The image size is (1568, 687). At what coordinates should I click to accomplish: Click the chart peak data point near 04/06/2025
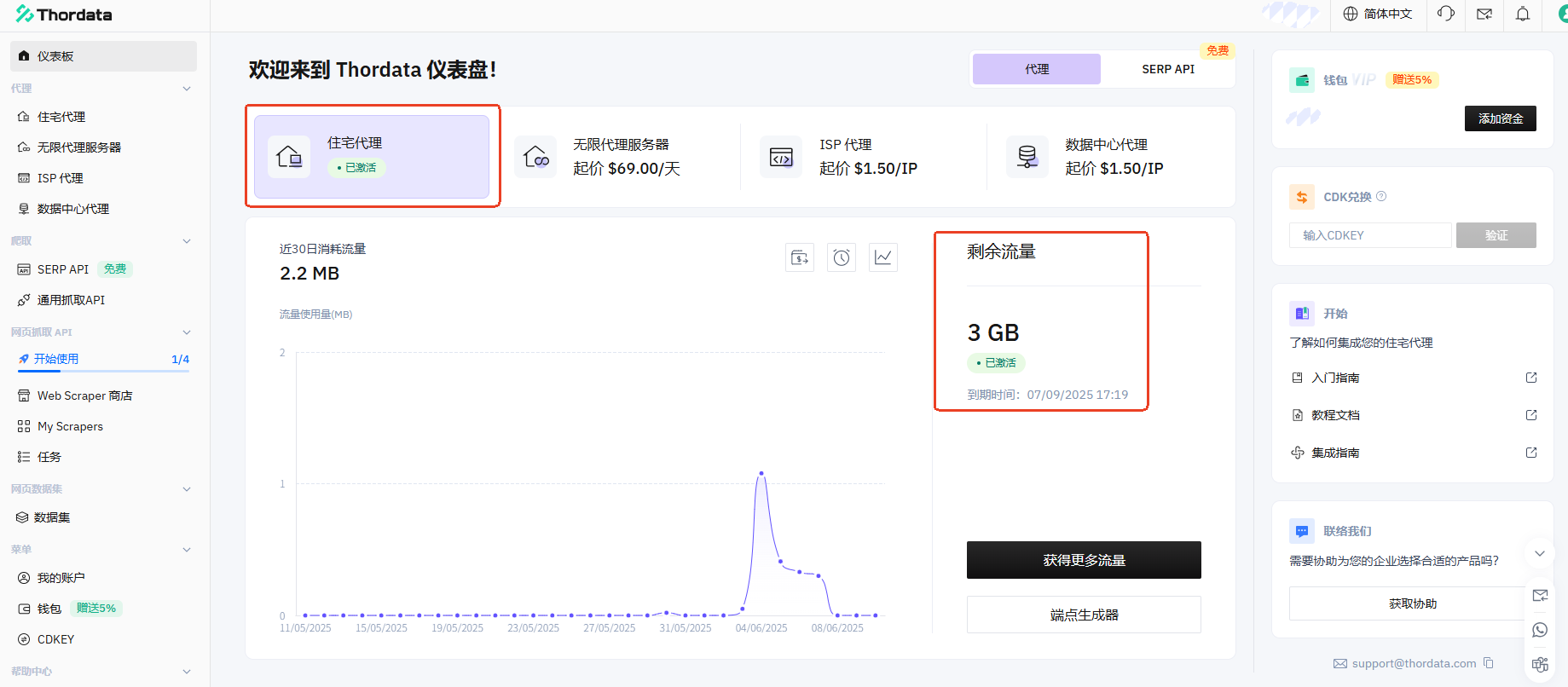point(761,473)
